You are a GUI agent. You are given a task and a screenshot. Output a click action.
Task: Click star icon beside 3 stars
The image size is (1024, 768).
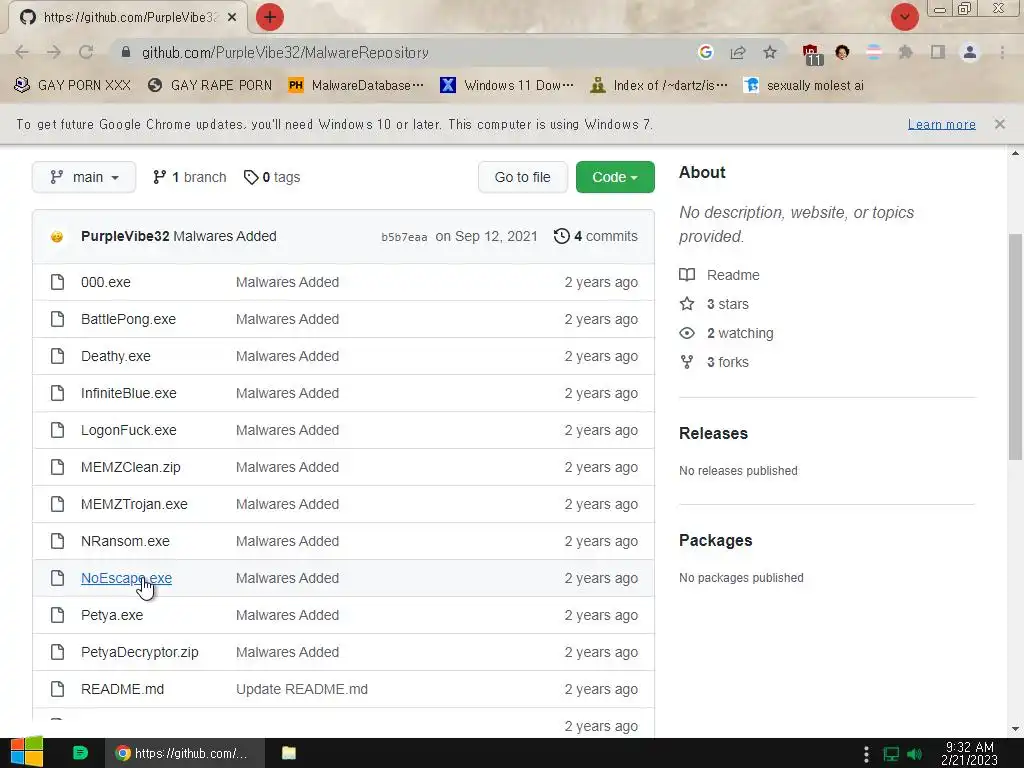(x=687, y=304)
